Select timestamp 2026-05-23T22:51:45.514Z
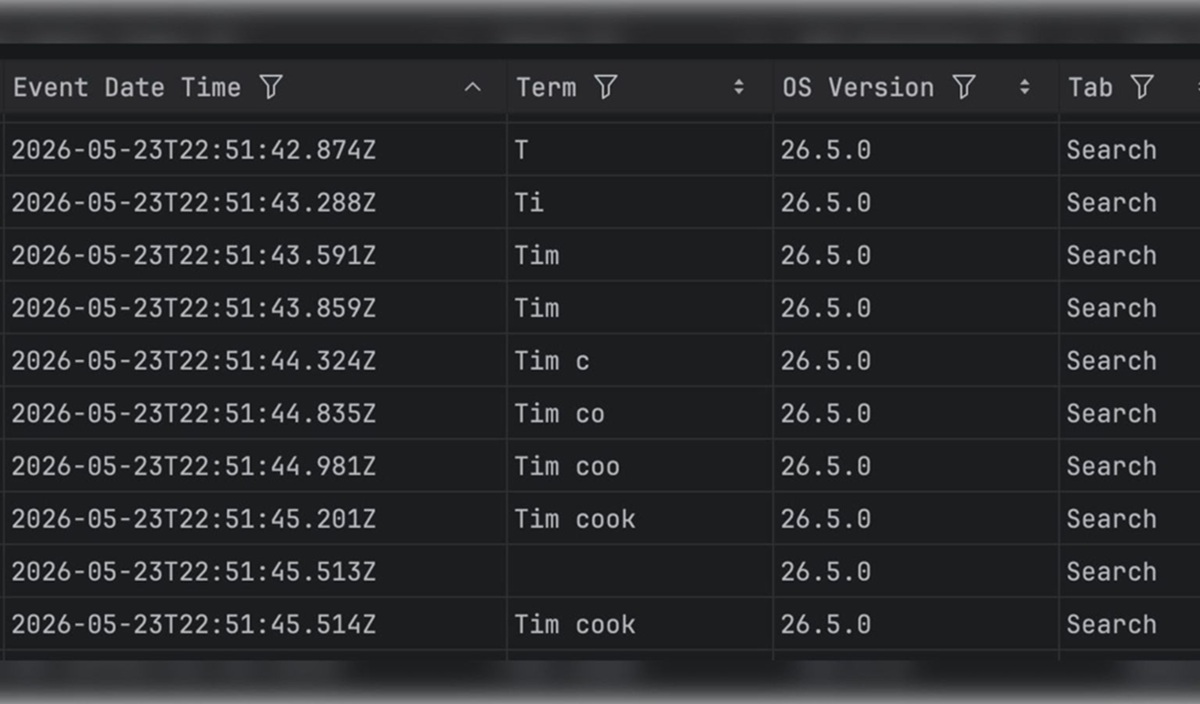Viewport: 1200px width, 704px height. [193, 625]
